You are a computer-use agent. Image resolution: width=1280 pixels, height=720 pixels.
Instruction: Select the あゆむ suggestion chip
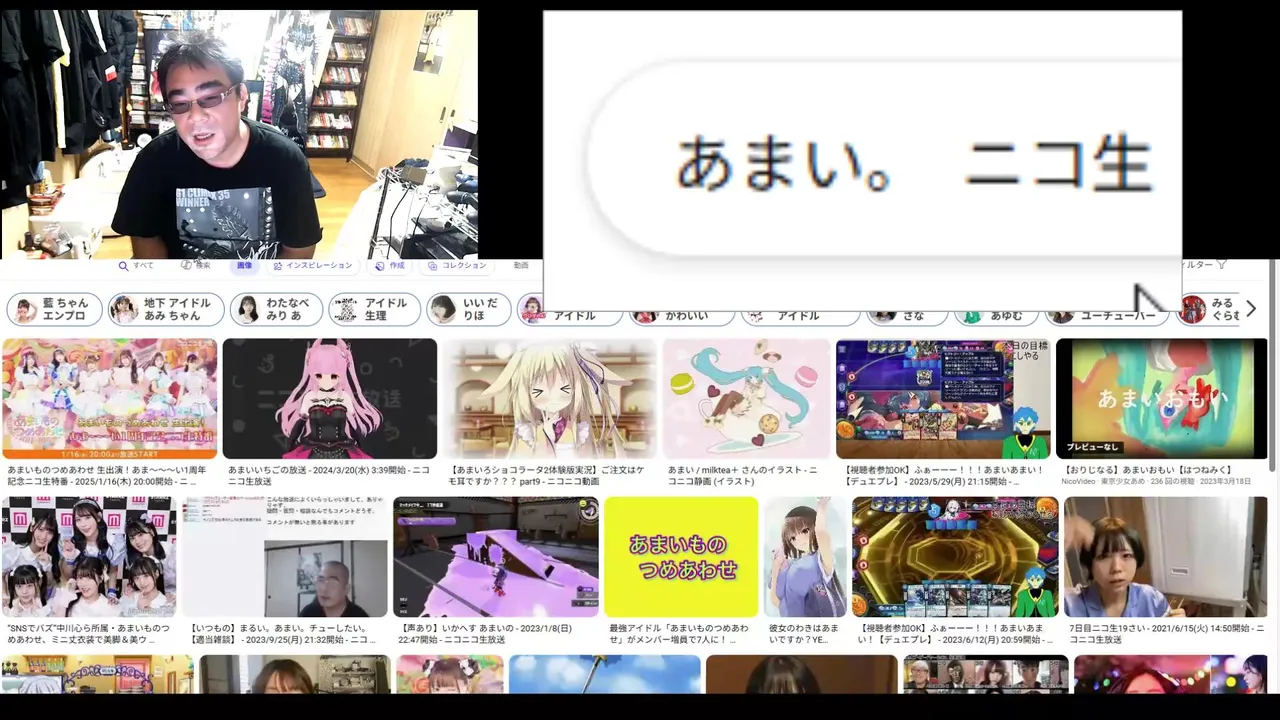[996, 316]
